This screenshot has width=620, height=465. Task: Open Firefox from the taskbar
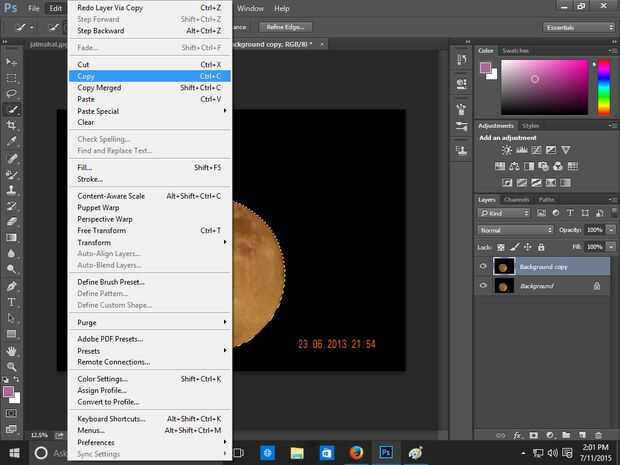point(356,452)
